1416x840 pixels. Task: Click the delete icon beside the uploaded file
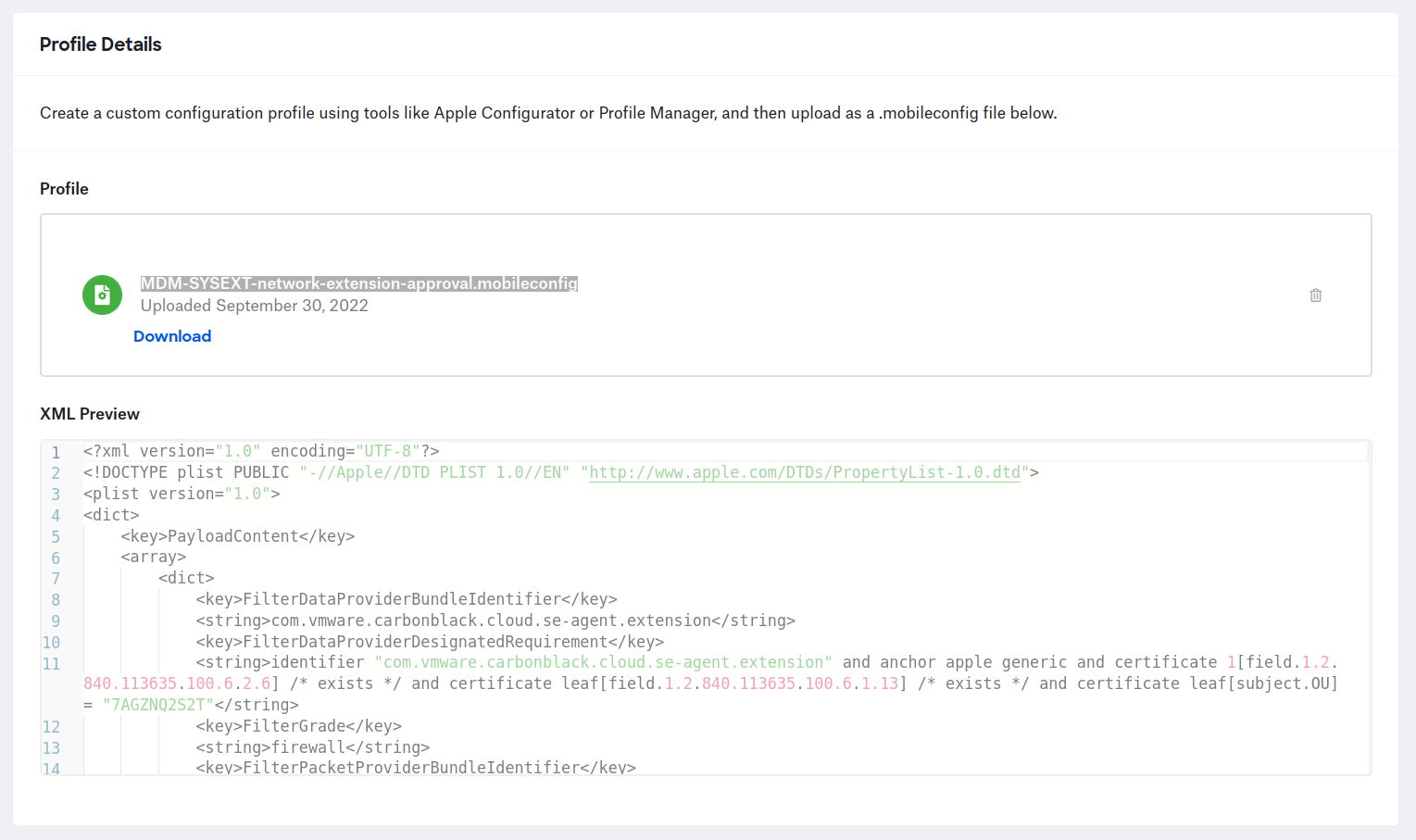[x=1316, y=295]
